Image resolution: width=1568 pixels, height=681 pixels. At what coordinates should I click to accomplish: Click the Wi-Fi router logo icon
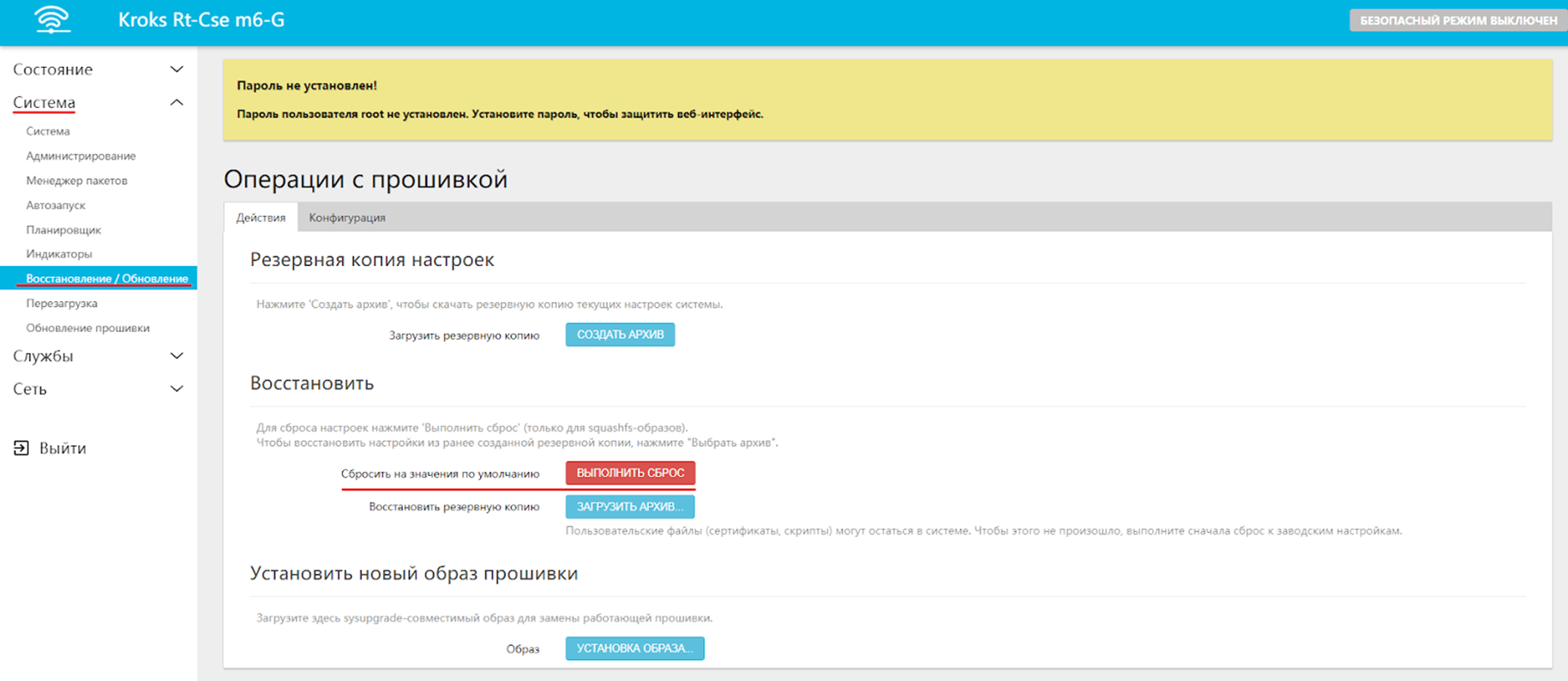click(52, 20)
